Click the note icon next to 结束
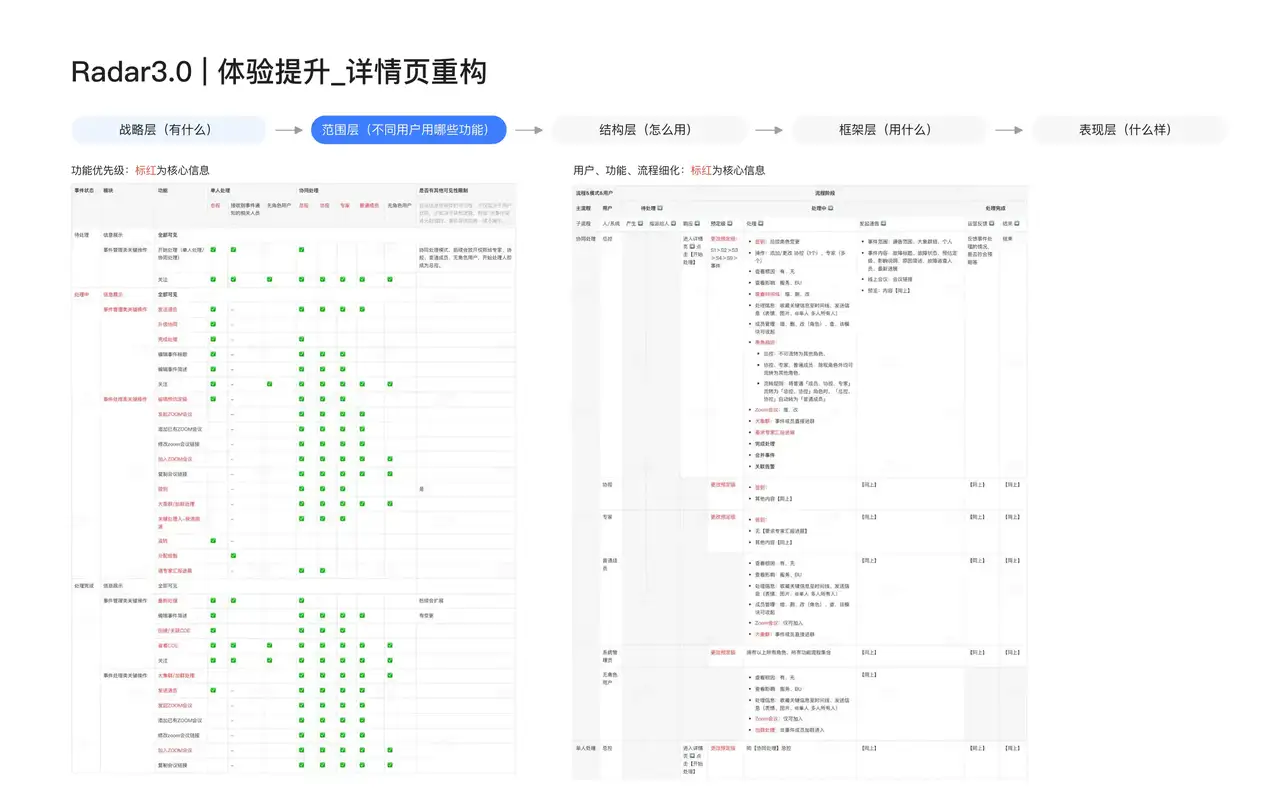Screen dimensions: 1280x800 coord(1016,223)
